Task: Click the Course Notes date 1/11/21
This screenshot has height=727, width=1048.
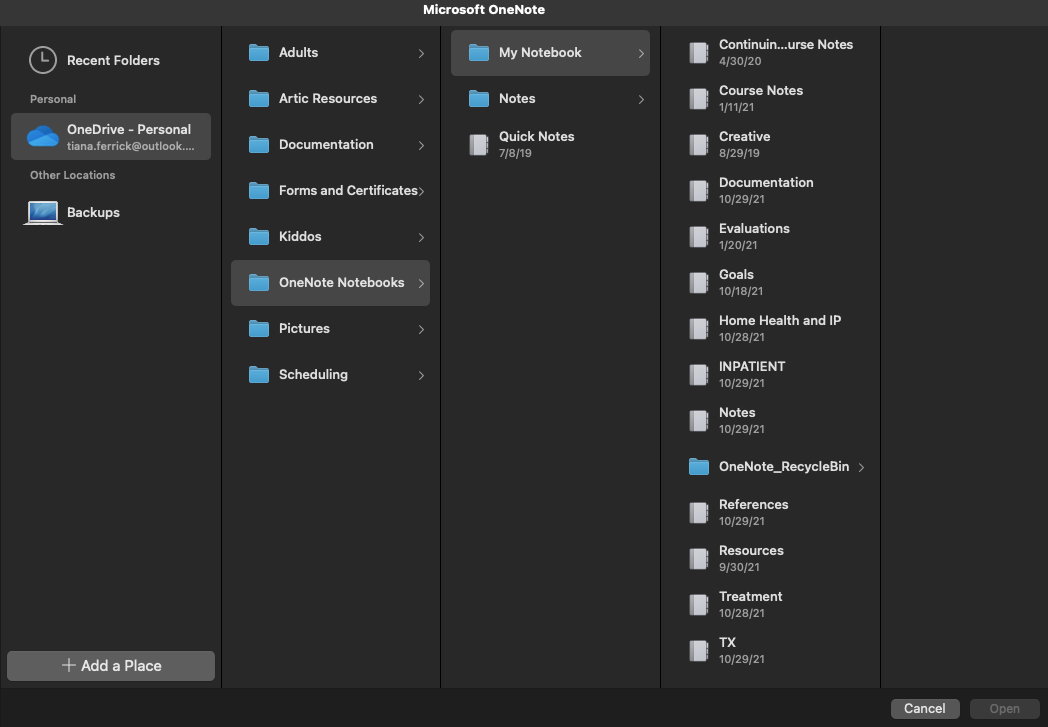Action: 737,107
